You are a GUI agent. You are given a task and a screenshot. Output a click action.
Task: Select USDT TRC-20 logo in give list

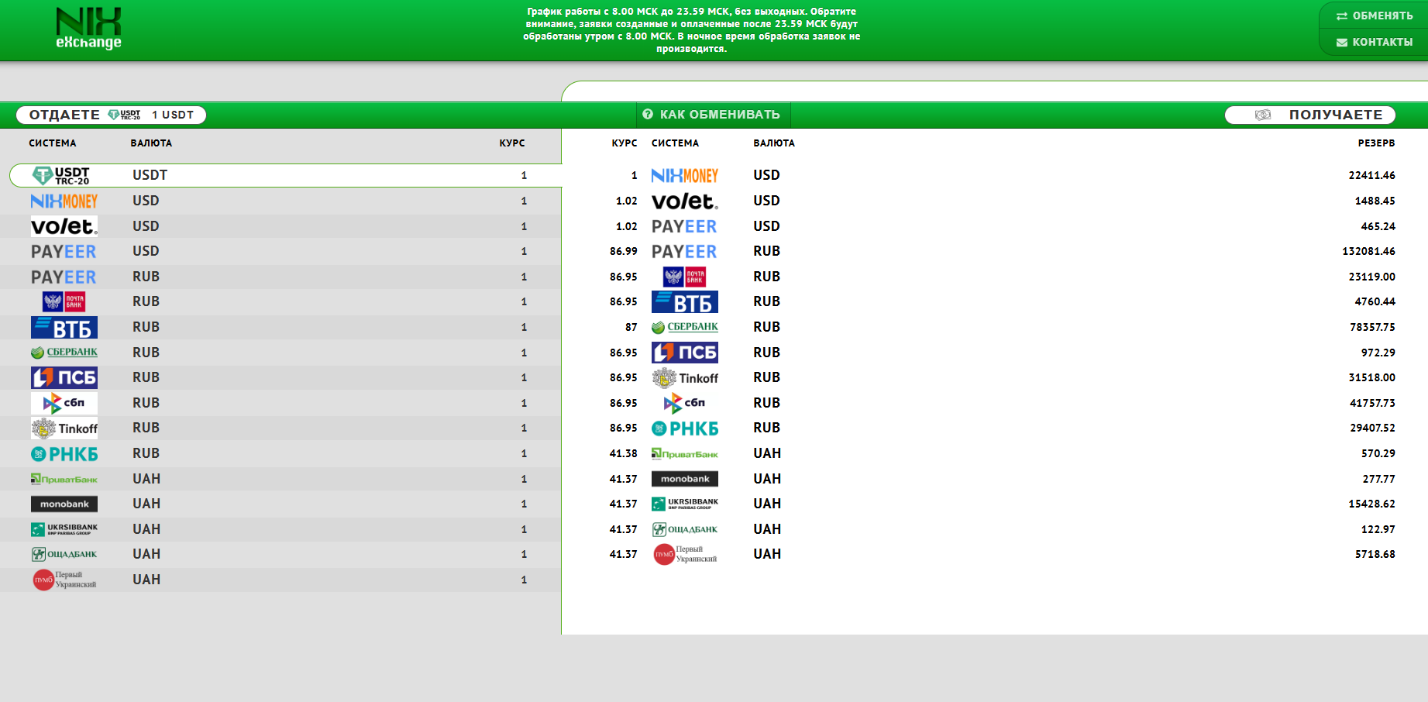pos(62,175)
